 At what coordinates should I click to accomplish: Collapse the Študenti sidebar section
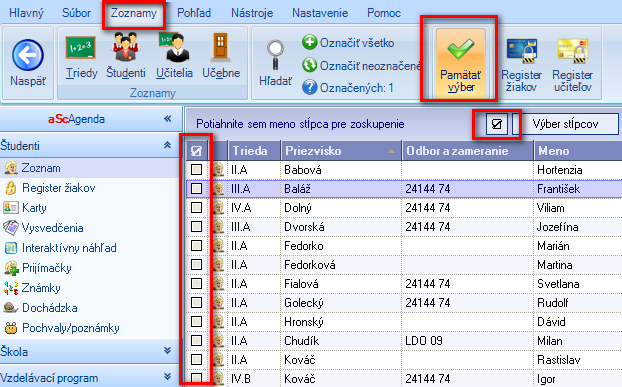(x=167, y=145)
